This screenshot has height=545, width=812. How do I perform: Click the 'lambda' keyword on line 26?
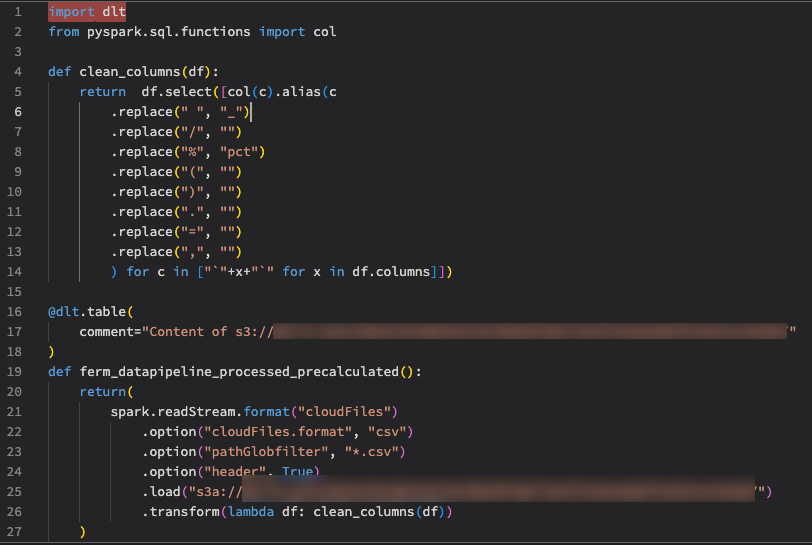248,511
